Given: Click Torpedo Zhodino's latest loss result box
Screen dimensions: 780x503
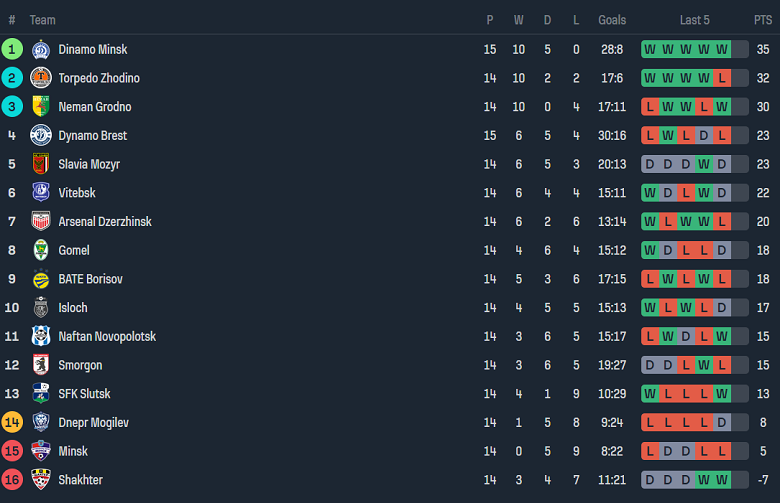Looking at the screenshot, I should (722, 78).
